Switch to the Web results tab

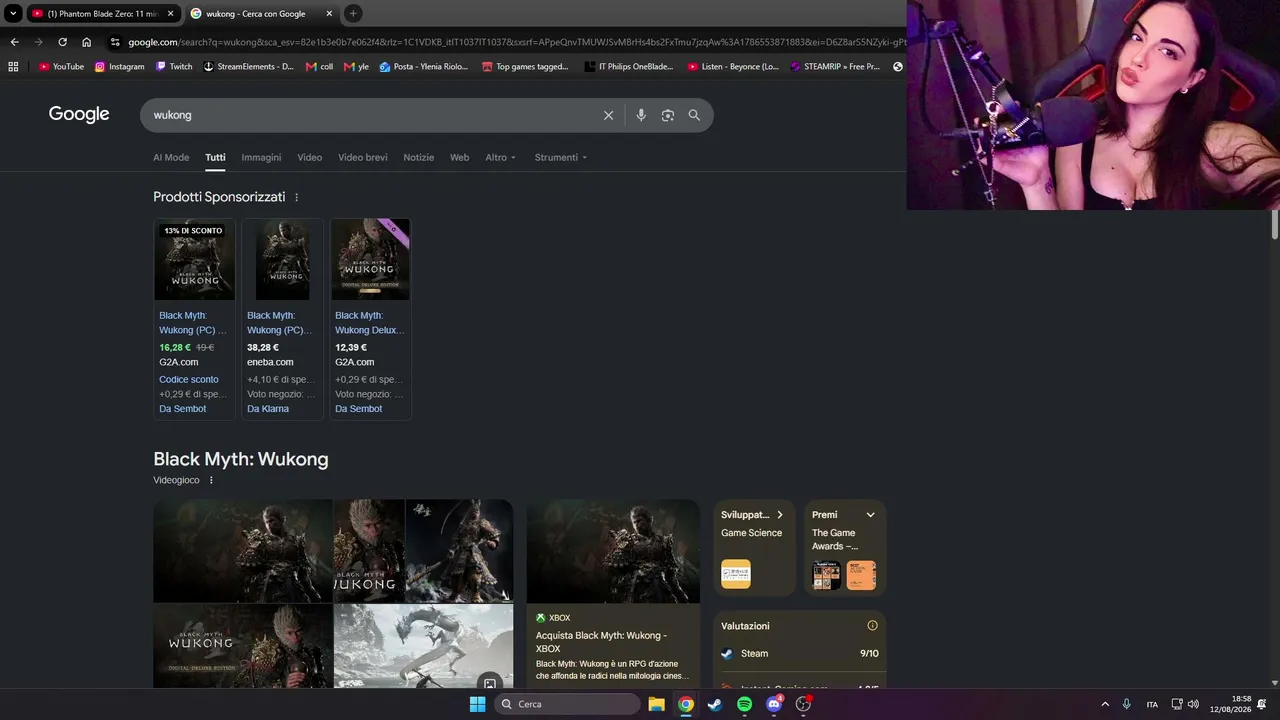click(459, 158)
